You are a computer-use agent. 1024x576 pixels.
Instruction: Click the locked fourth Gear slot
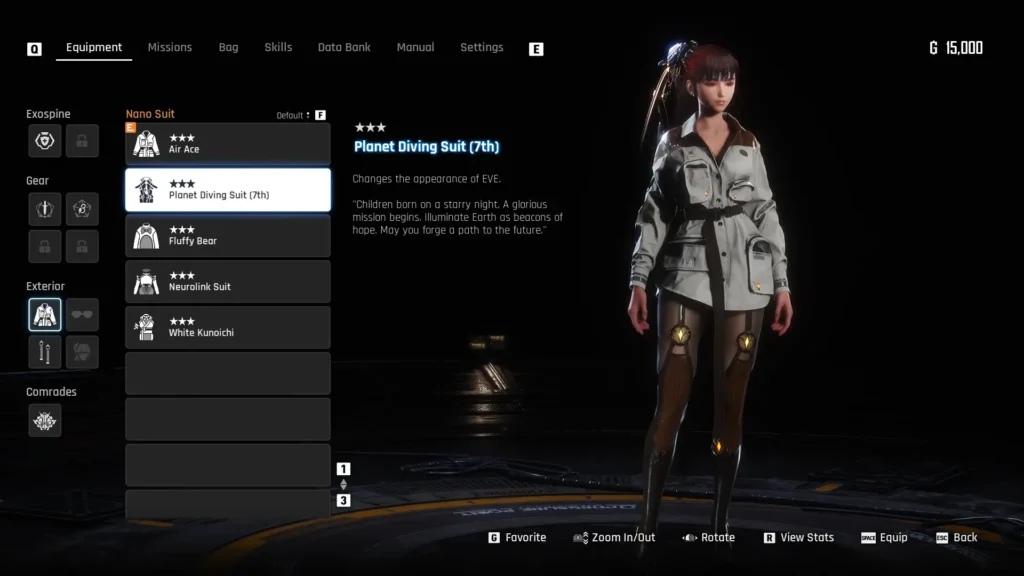point(82,246)
